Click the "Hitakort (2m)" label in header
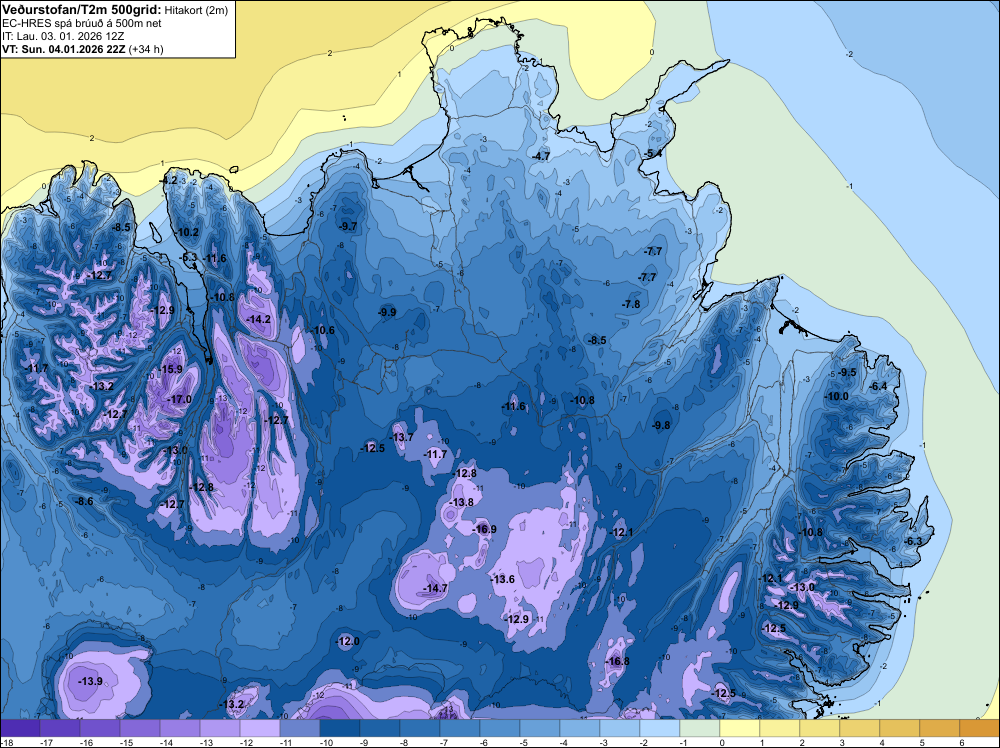The height and width of the screenshot is (748, 1000). (x=196, y=10)
